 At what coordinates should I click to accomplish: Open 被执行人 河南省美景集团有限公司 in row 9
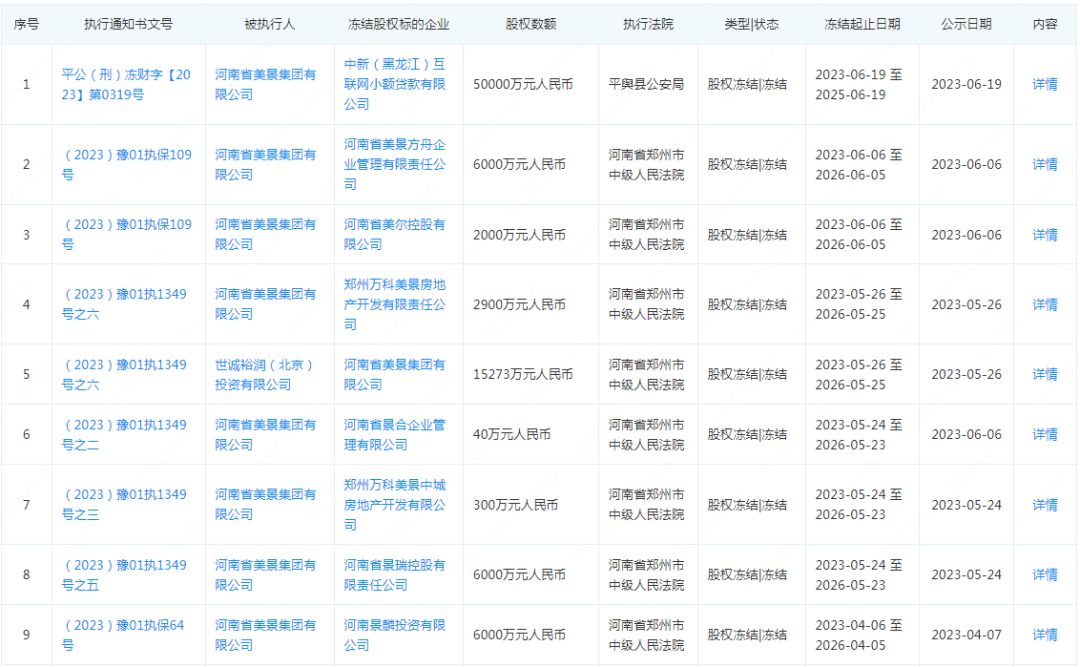pos(265,635)
